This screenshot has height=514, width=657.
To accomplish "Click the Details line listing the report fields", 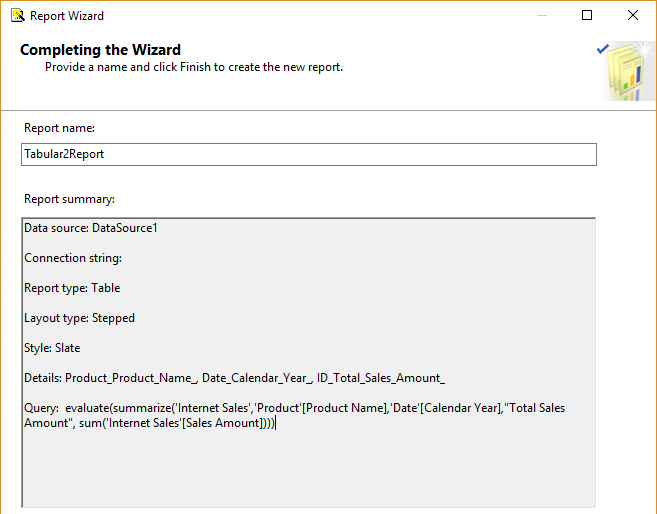I will (x=234, y=378).
